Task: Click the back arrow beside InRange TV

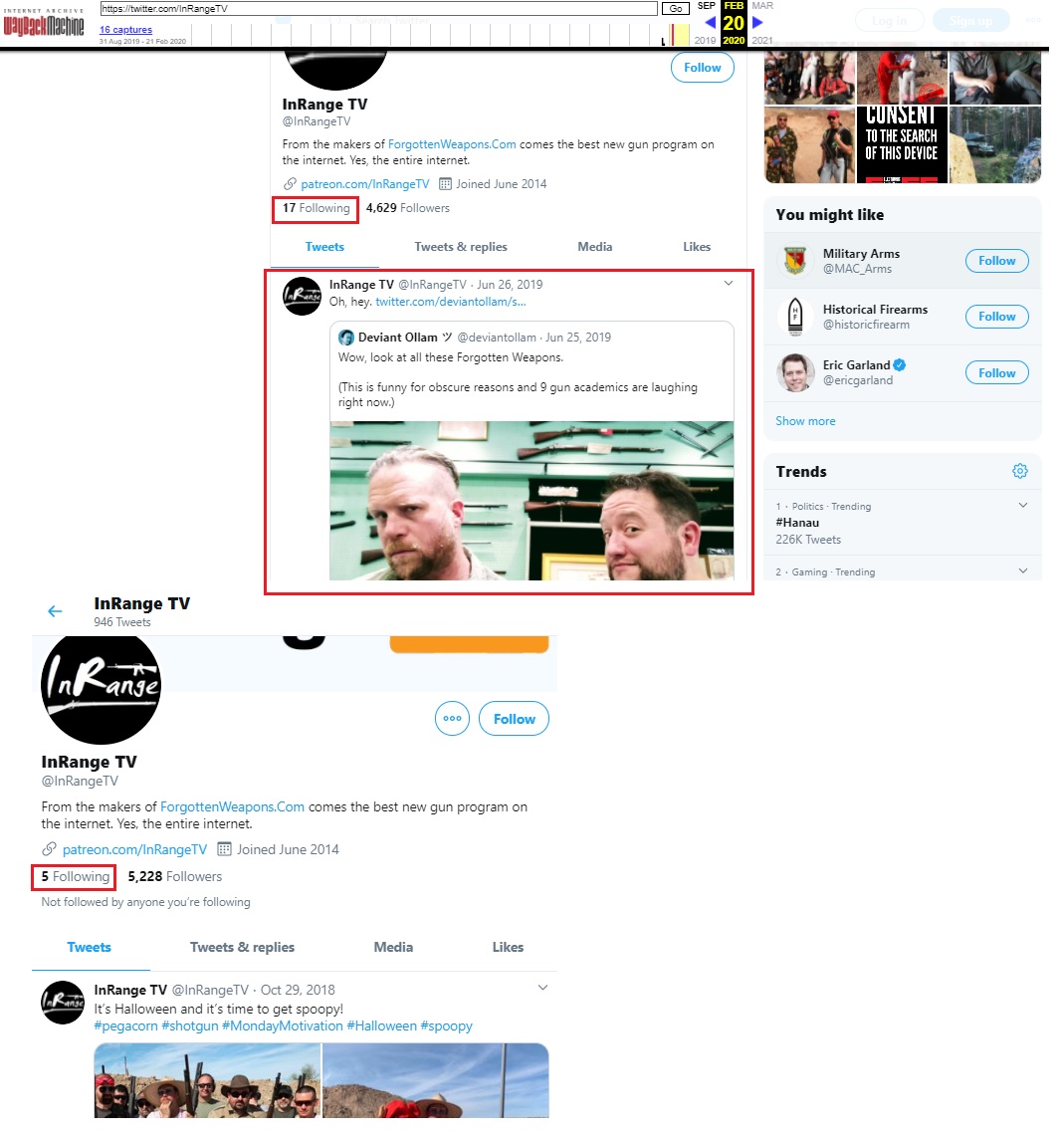Action: pyautogui.click(x=55, y=611)
